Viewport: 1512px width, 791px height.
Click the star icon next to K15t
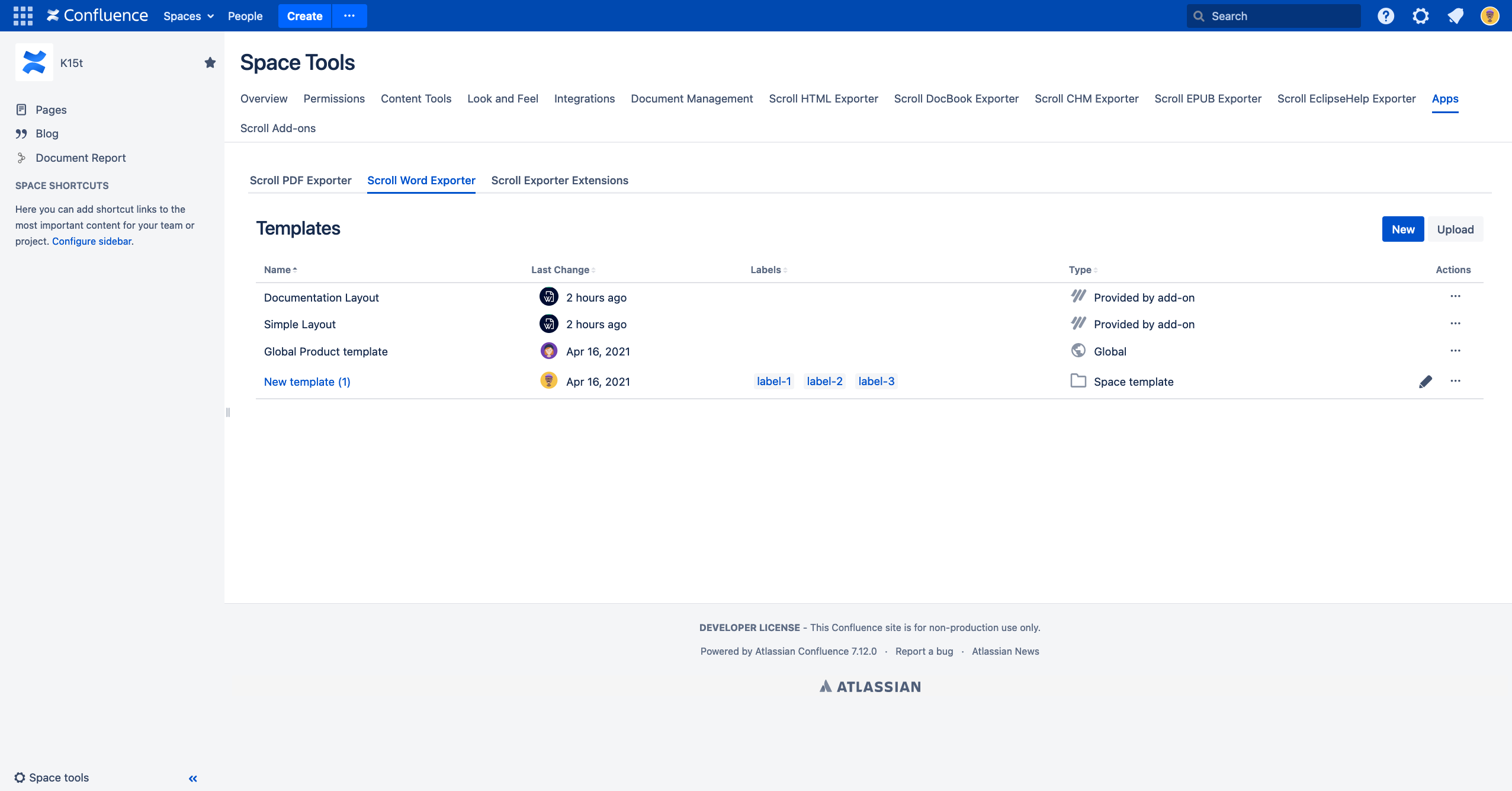210,63
